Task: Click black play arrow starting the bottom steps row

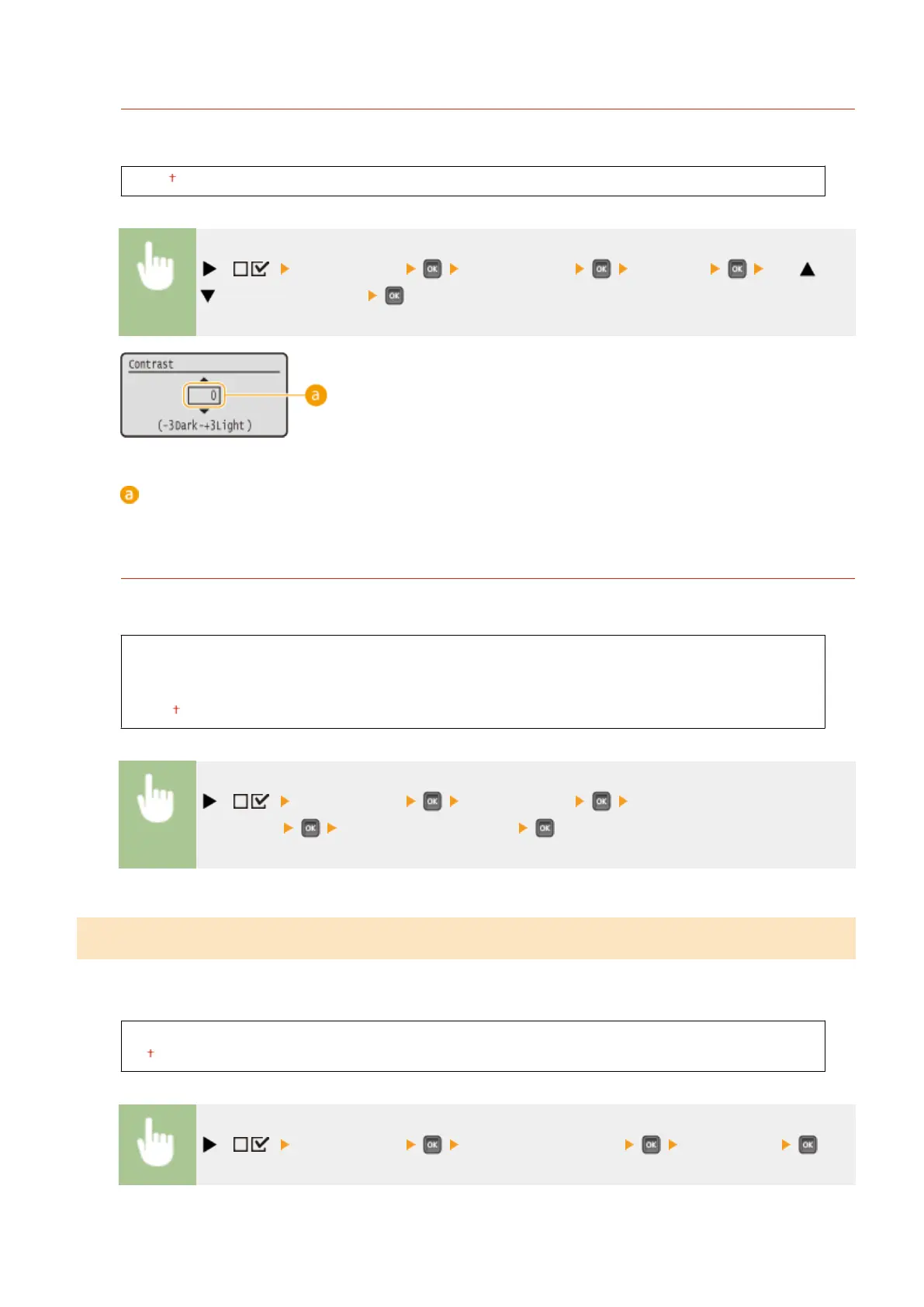Action: [x=209, y=1145]
